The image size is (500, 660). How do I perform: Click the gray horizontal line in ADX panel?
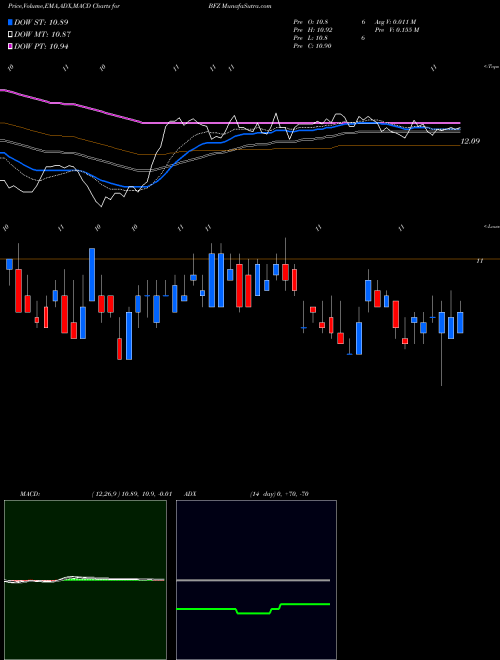(253, 580)
